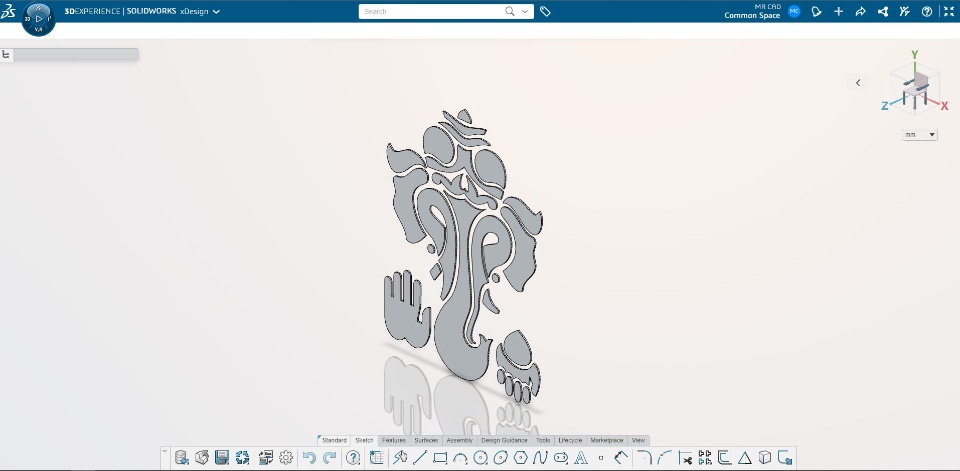Select the Point tool

pos(601,458)
